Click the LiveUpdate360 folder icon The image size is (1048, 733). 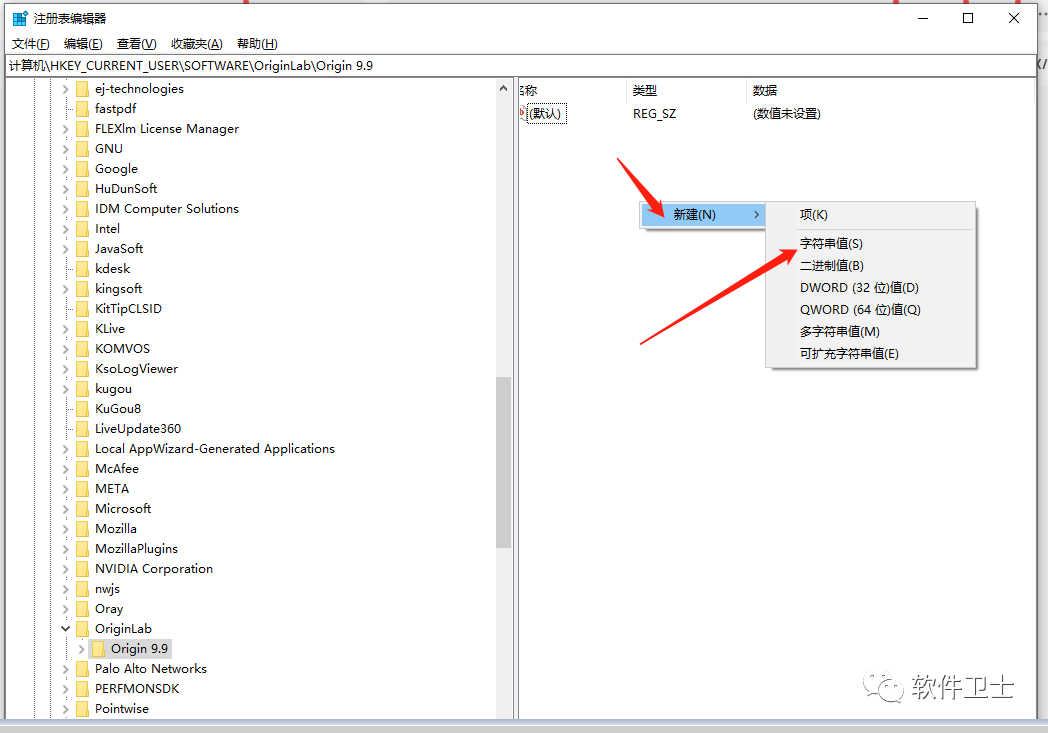(82, 429)
